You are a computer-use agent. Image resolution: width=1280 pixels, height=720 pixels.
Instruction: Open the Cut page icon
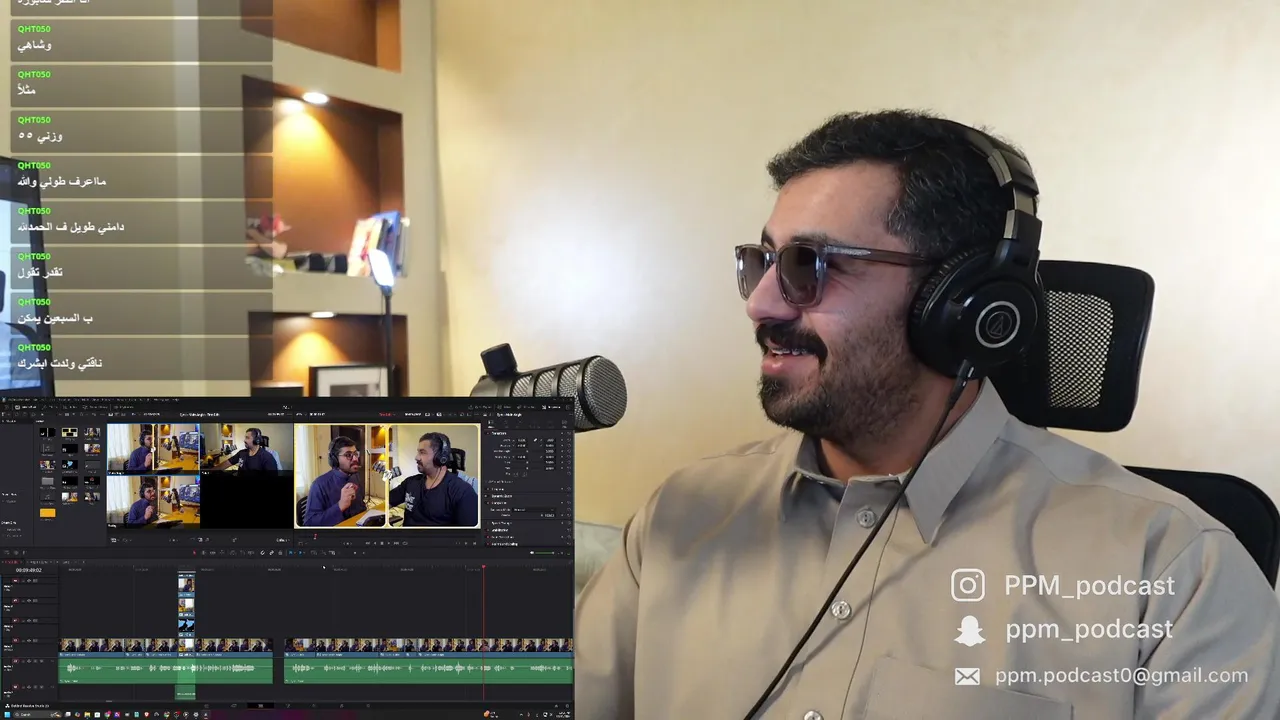(x=235, y=705)
